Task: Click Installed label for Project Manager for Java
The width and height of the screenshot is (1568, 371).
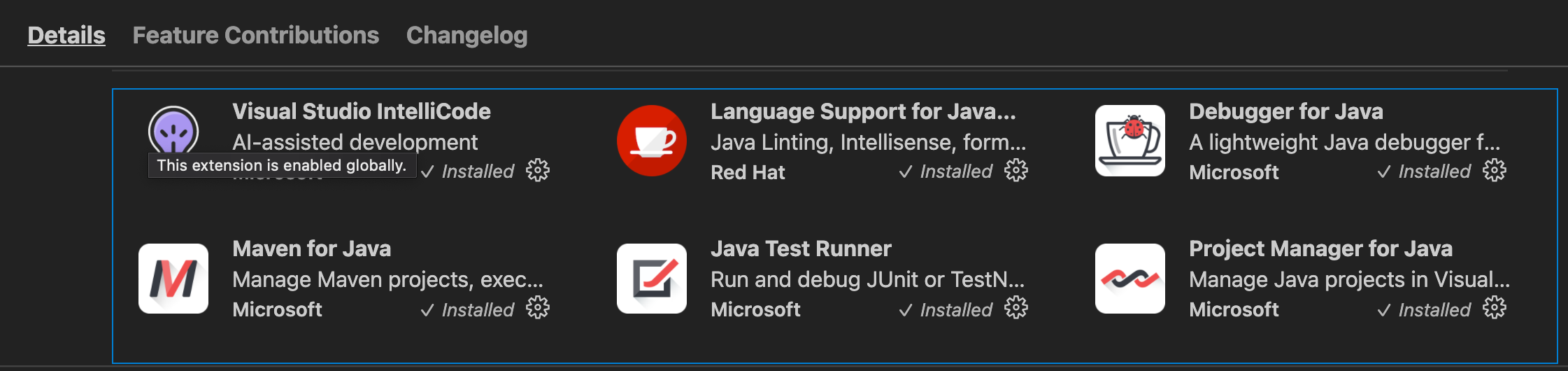Action: 1424,309
